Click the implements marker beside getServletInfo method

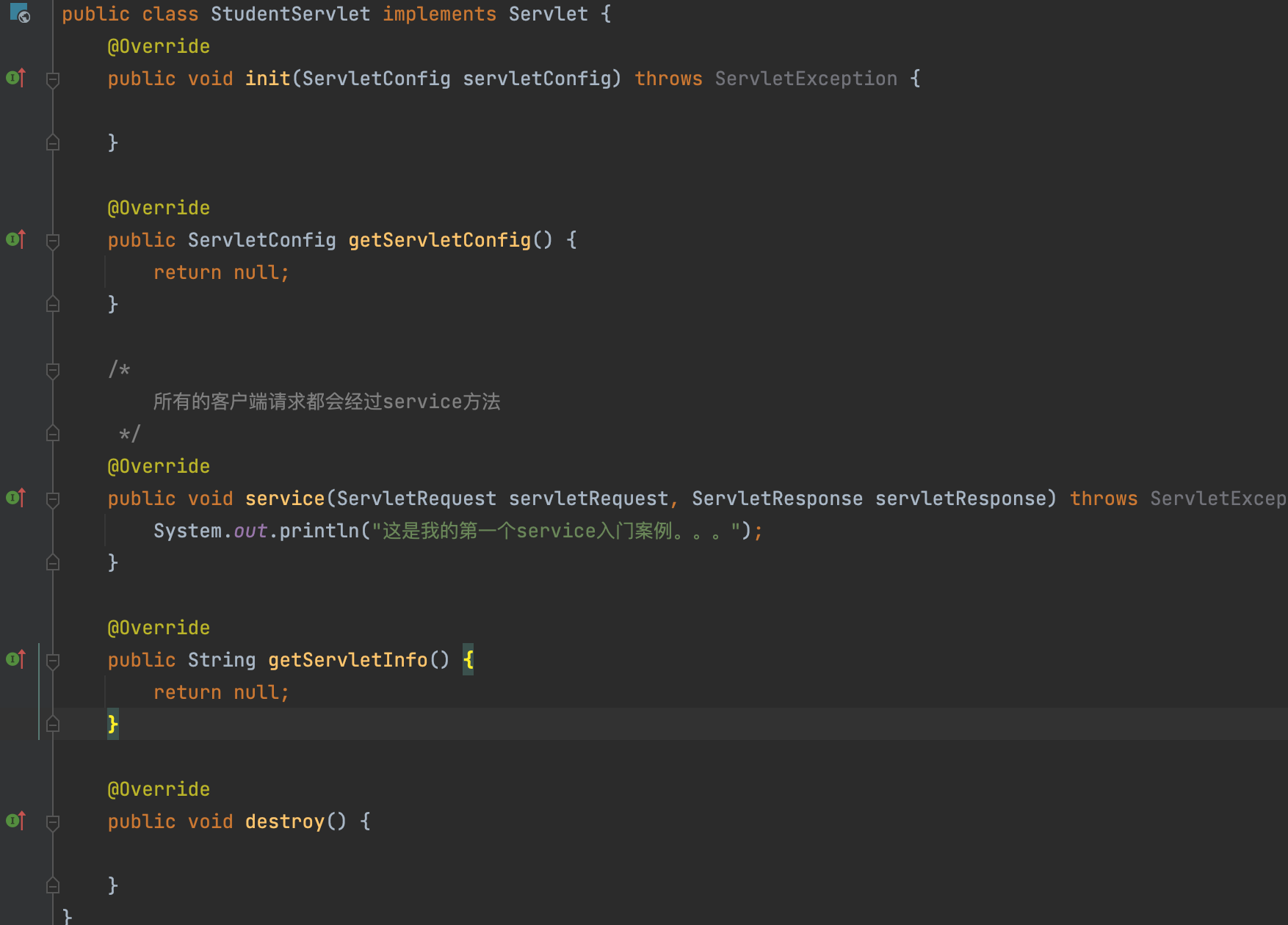[16, 659]
